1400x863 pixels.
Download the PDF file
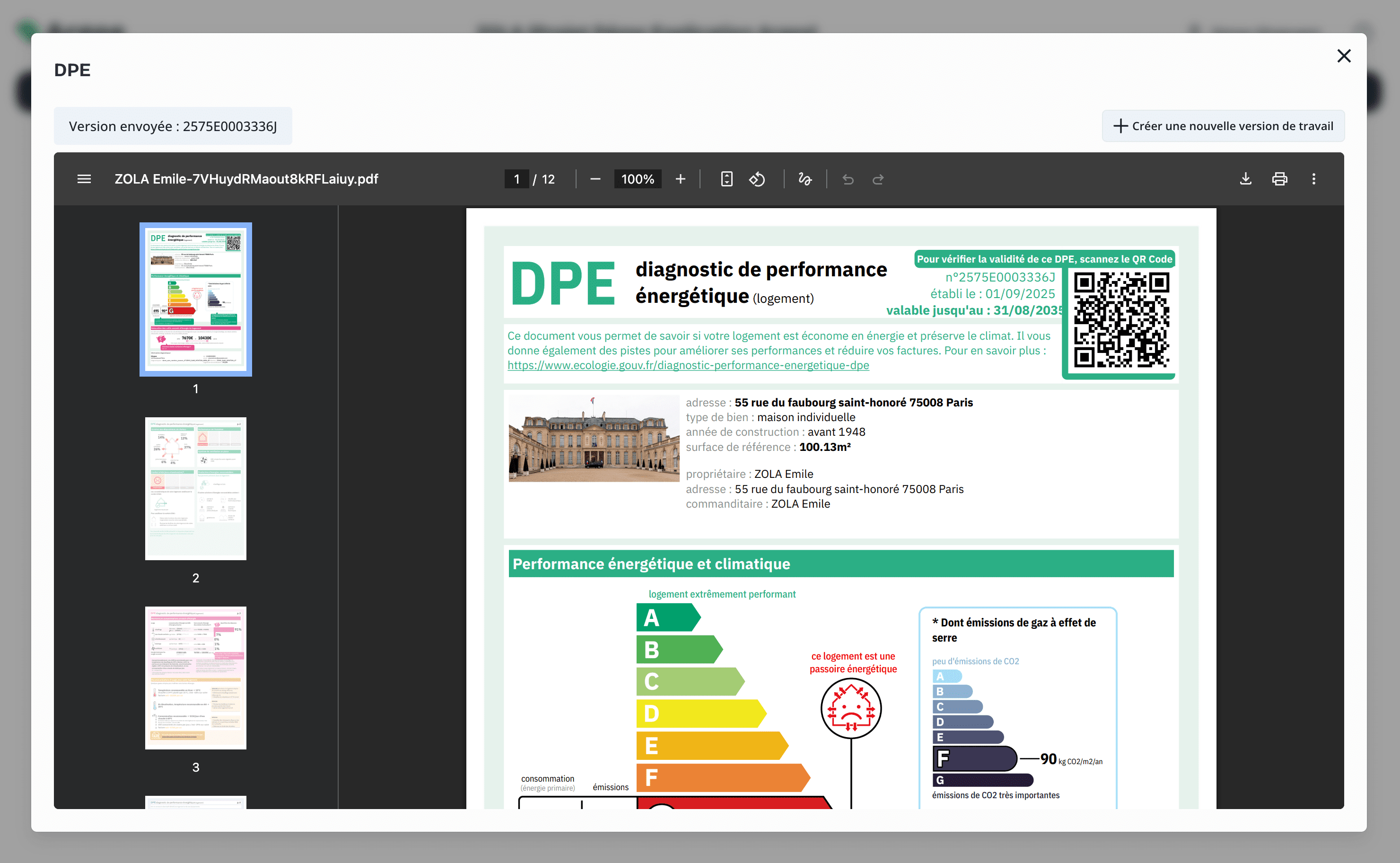click(1245, 179)
